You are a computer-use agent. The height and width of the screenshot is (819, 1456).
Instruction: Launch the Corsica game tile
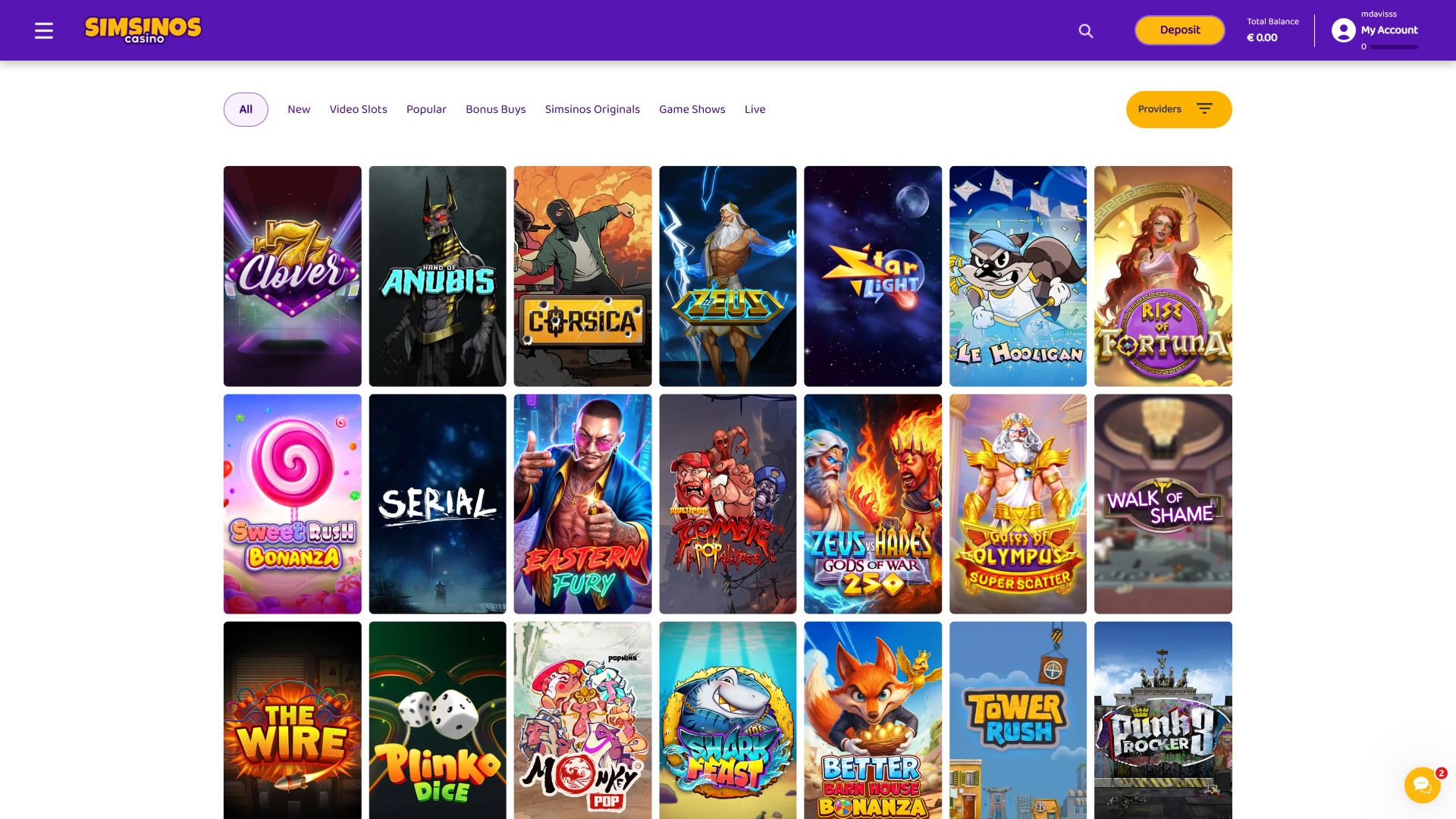click(x=582, y=276)
